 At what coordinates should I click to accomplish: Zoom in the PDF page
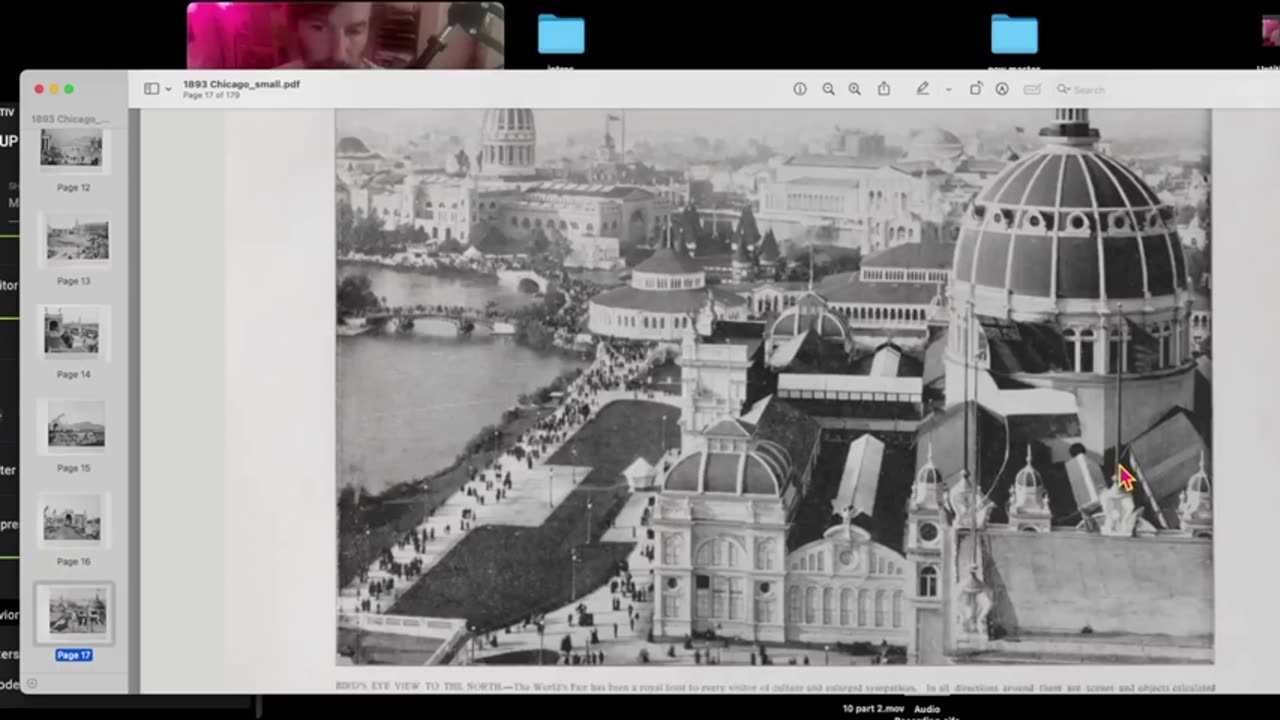(x=854, y=89)
